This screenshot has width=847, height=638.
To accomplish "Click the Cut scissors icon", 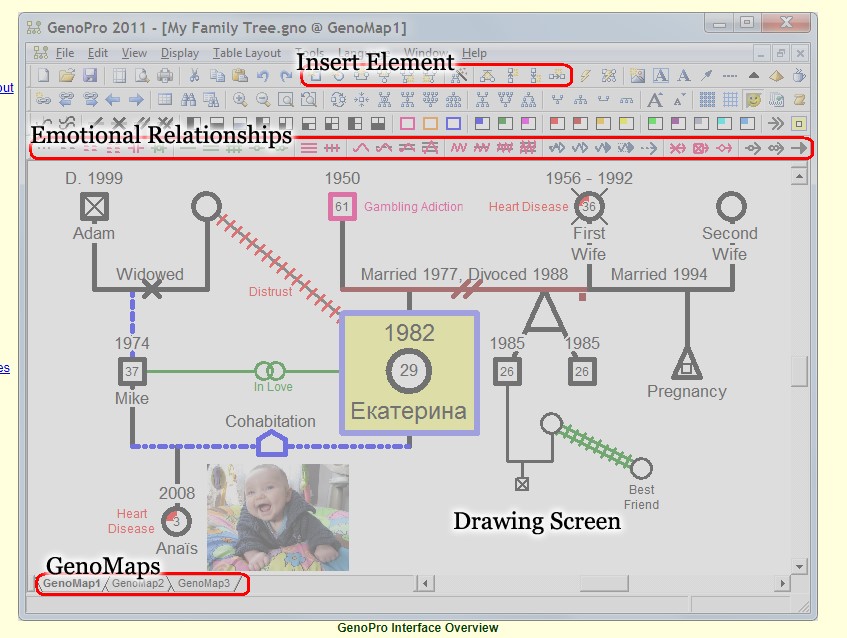I will click(194, 76).
